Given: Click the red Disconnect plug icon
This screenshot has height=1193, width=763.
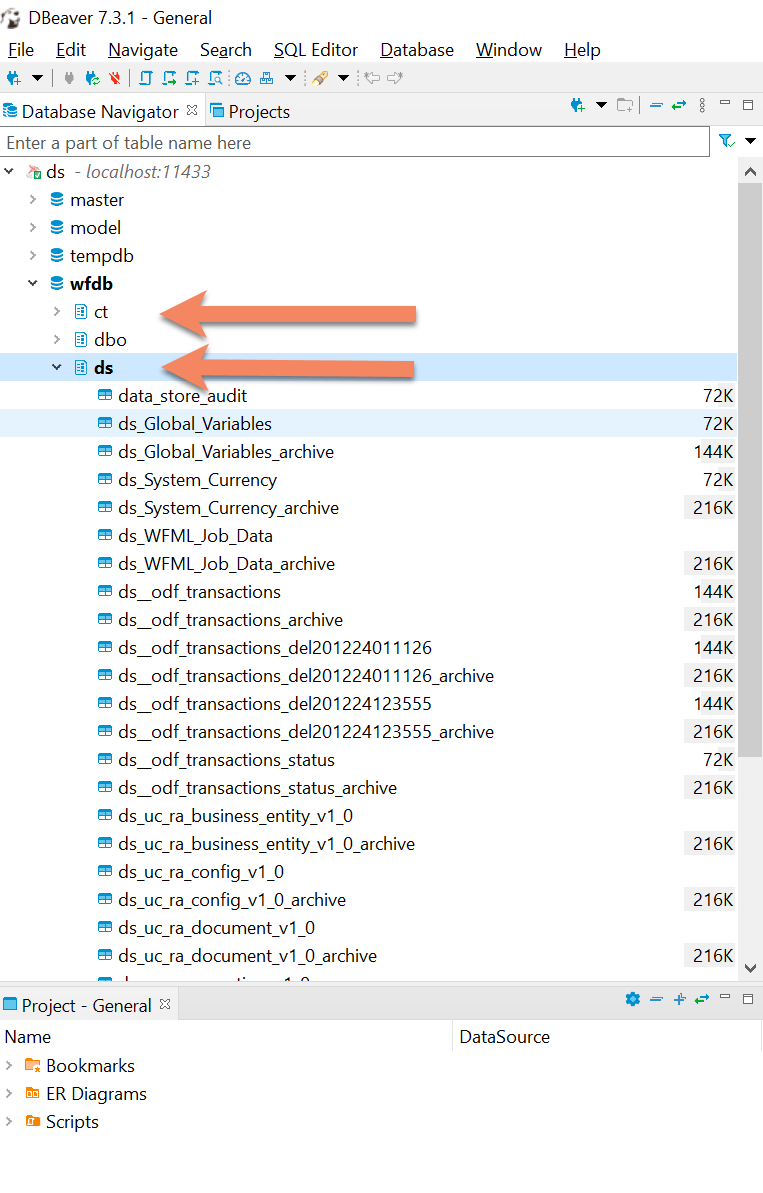Looking at the screenshot, I should (115, 78).
